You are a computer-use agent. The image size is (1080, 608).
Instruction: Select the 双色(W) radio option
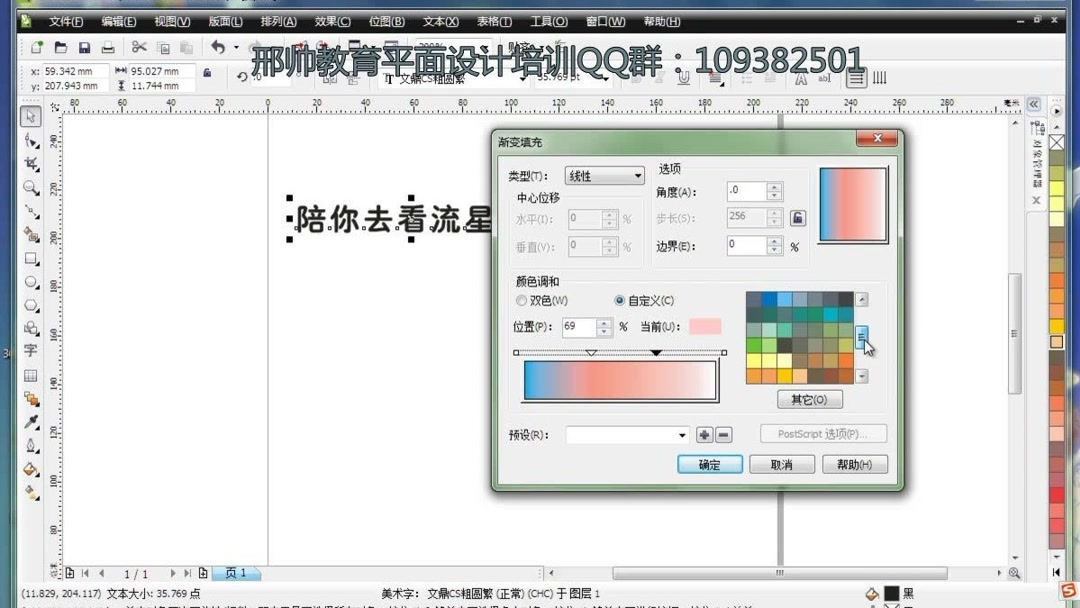[x=521, y=300]
